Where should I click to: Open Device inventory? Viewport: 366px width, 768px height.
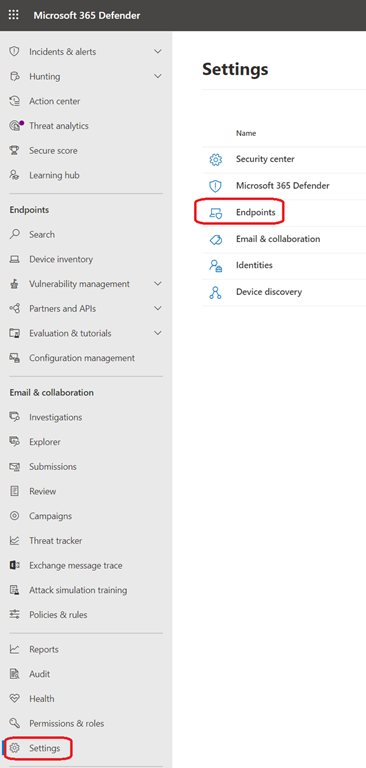[61, 259]
